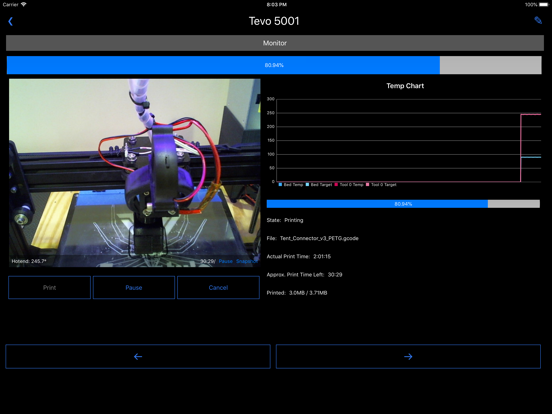552x414 pixels.
Task: Toggle Bed Target legend swatch
Action: pyautogui.click(x=307, y=184)
